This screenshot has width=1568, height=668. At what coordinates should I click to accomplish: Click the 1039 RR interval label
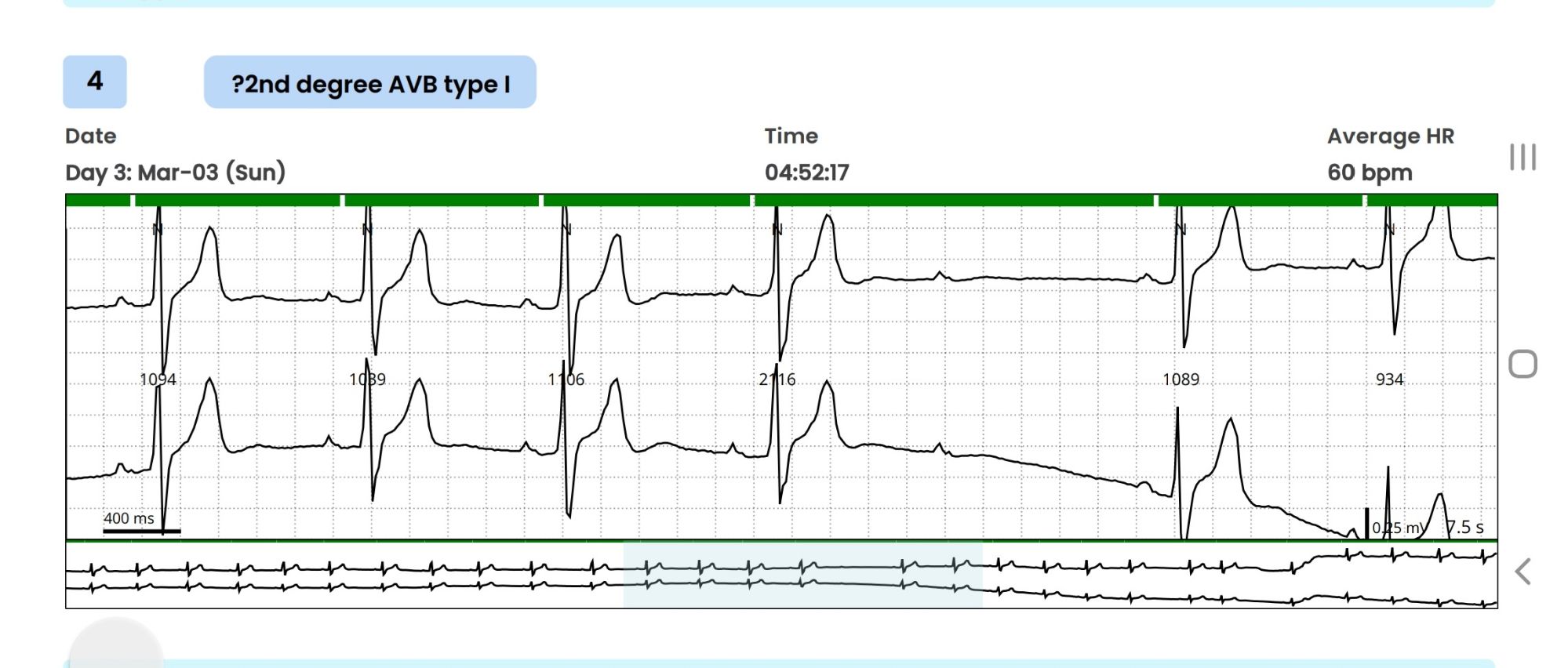(x=367, y=379)
